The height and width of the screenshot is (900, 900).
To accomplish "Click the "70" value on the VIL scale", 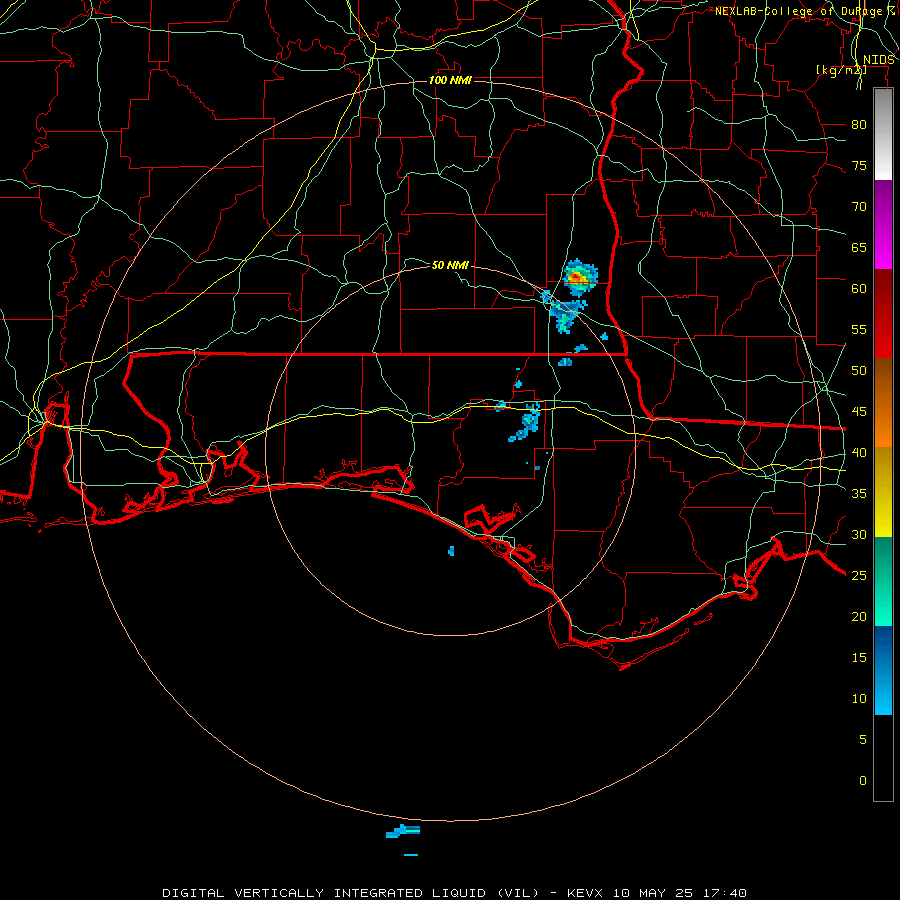I will point(859,207).
